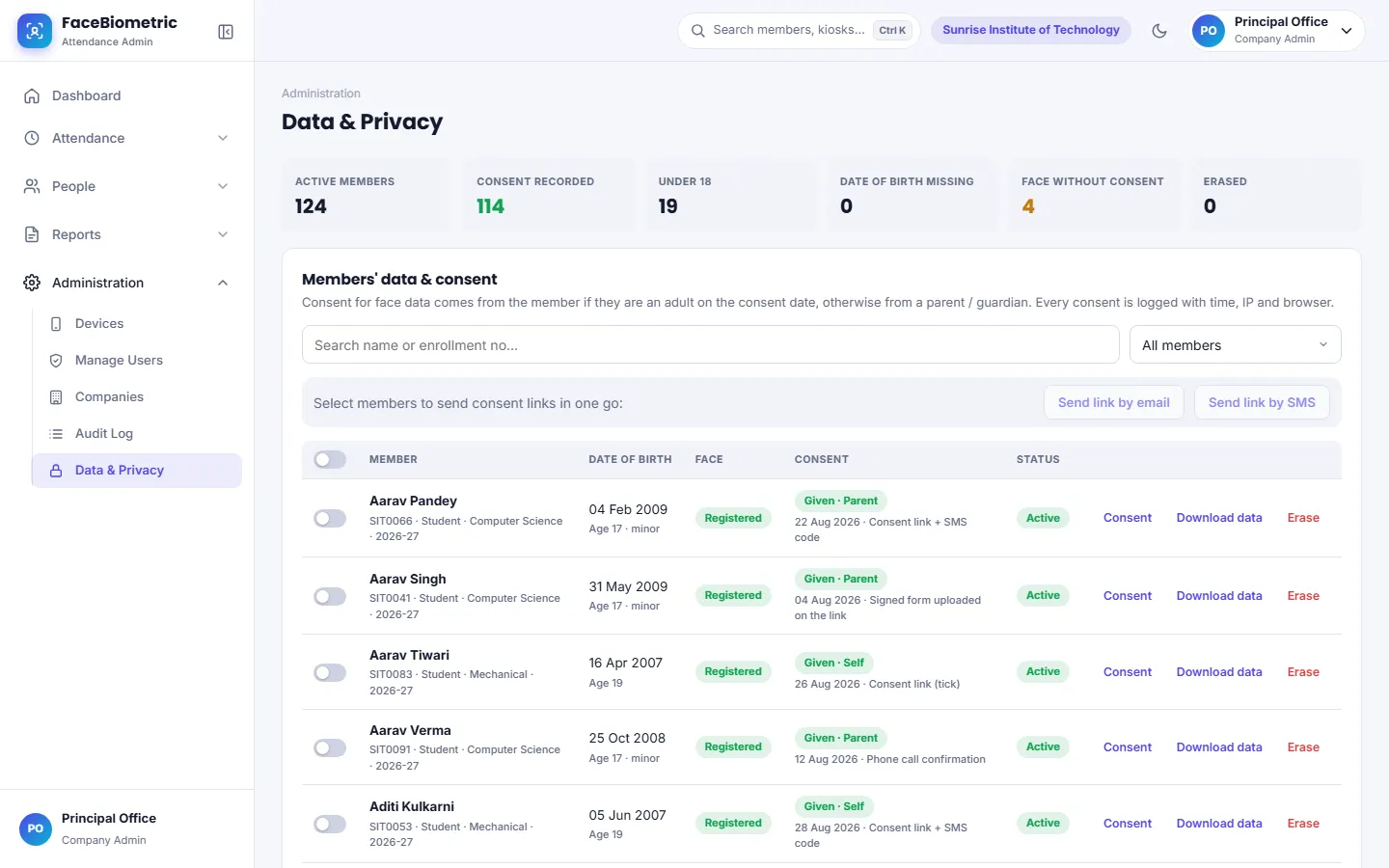Open the All members filter dropdown

tap(1235, 345)
